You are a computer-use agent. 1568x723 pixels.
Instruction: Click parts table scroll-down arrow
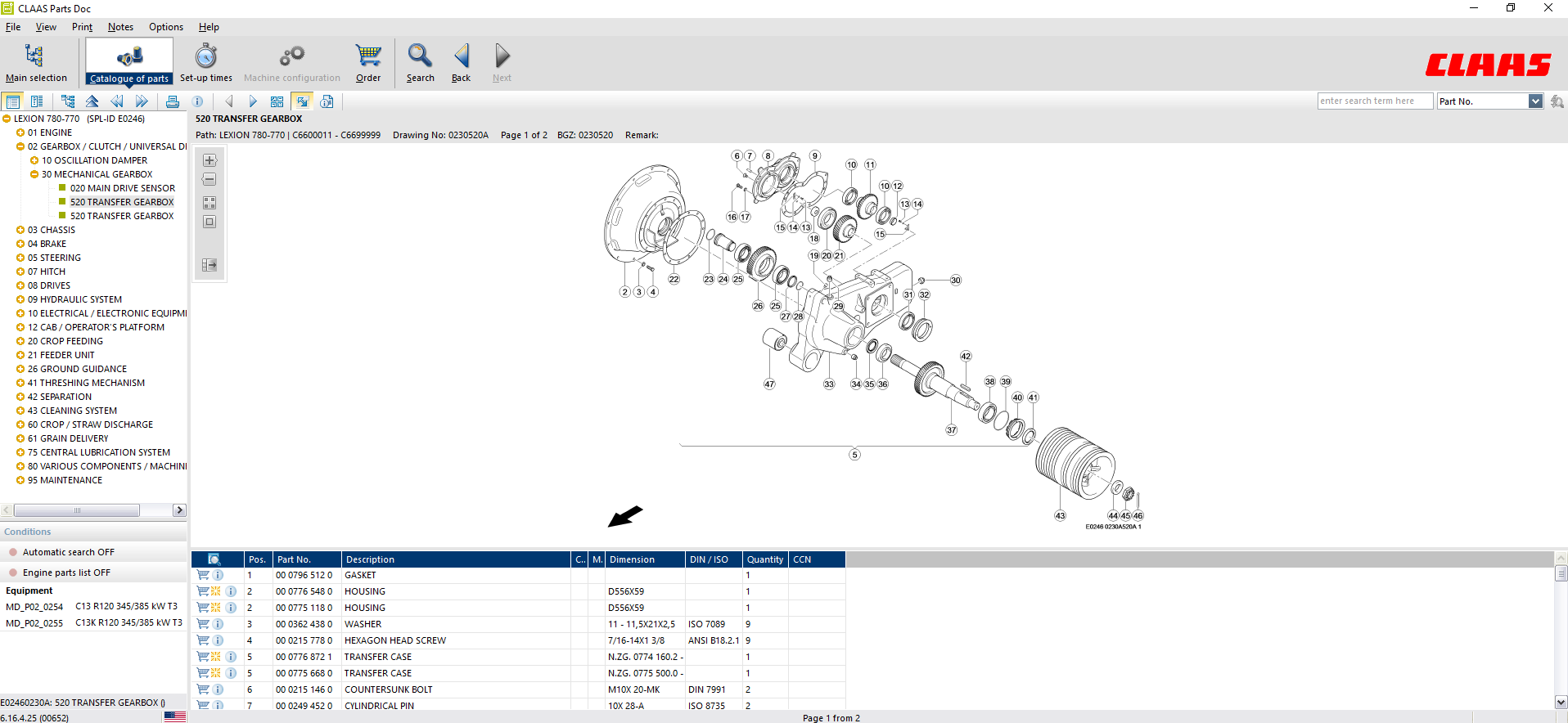point(1561,702)
